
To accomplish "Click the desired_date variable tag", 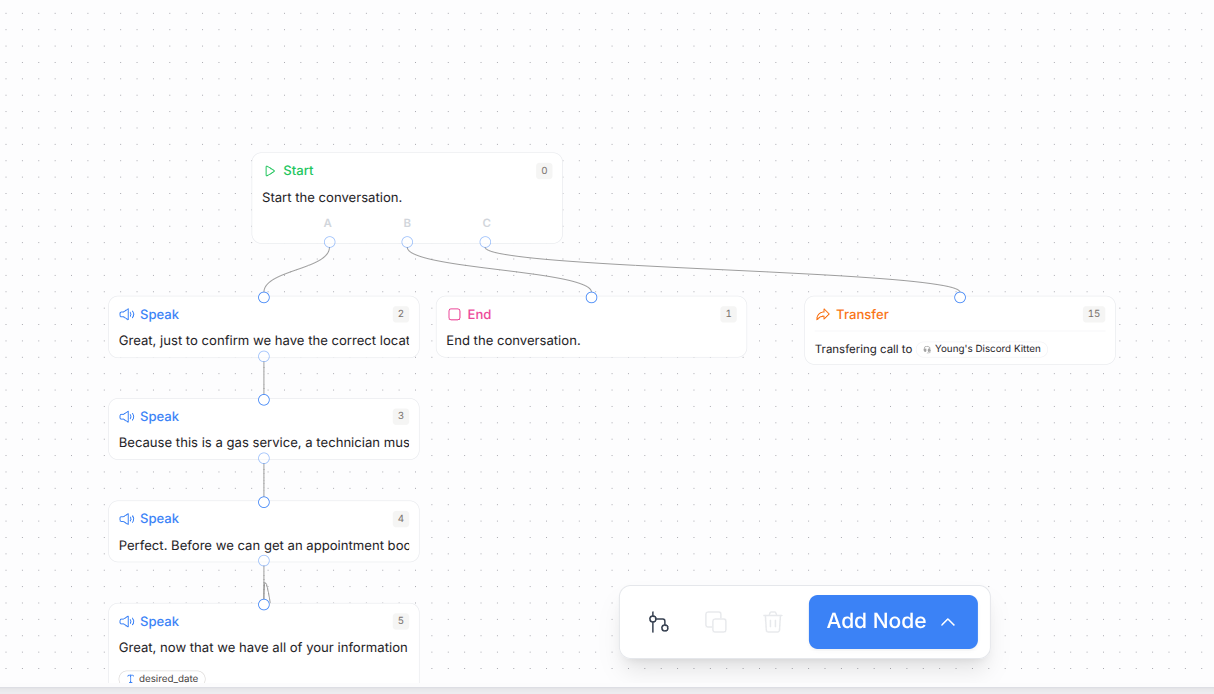I will point(161,678).
